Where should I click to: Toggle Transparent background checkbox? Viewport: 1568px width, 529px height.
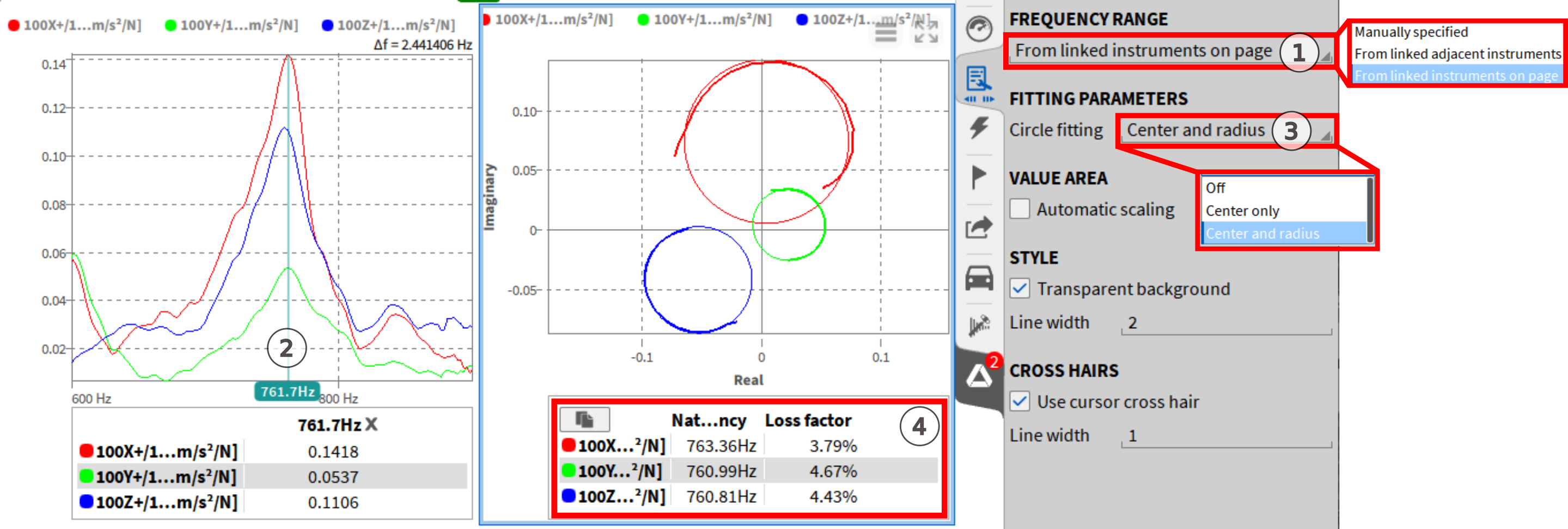click(1020, 288)
